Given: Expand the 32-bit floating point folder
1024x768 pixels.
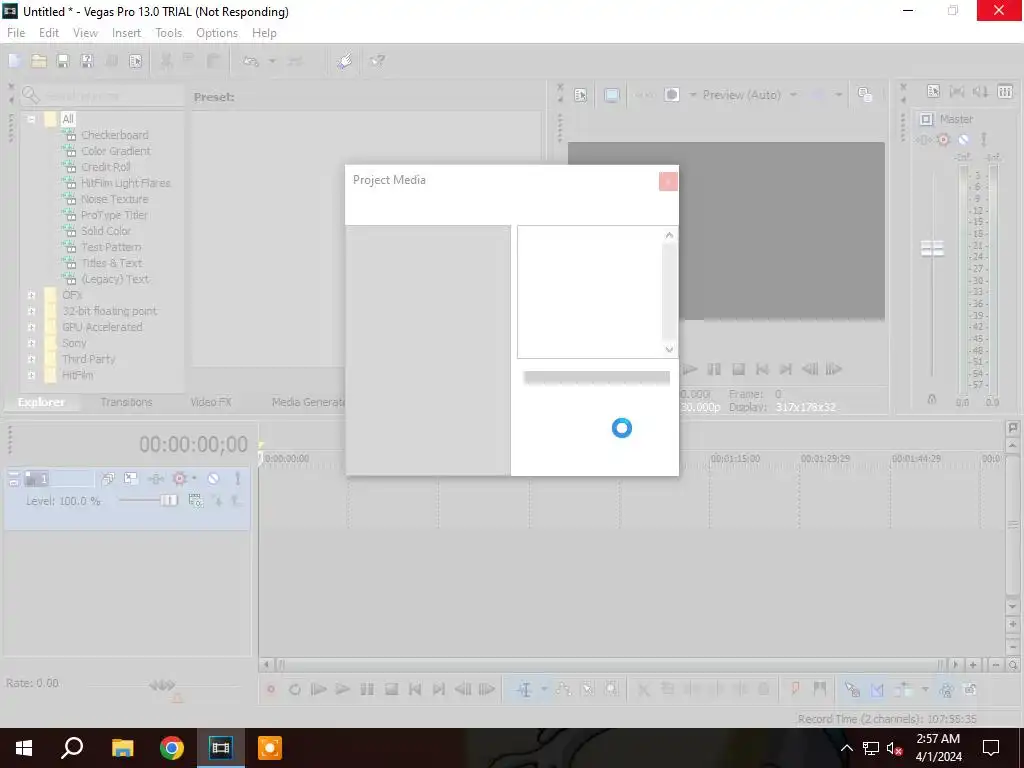Looking at the screenshot, I should coord(31,312).
